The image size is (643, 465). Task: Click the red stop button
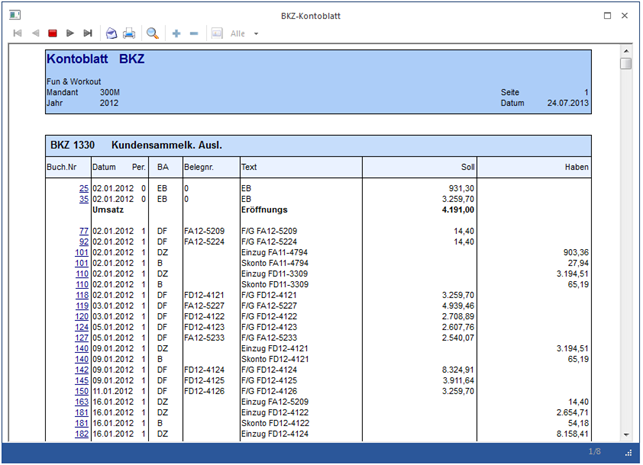pos(53,33)
